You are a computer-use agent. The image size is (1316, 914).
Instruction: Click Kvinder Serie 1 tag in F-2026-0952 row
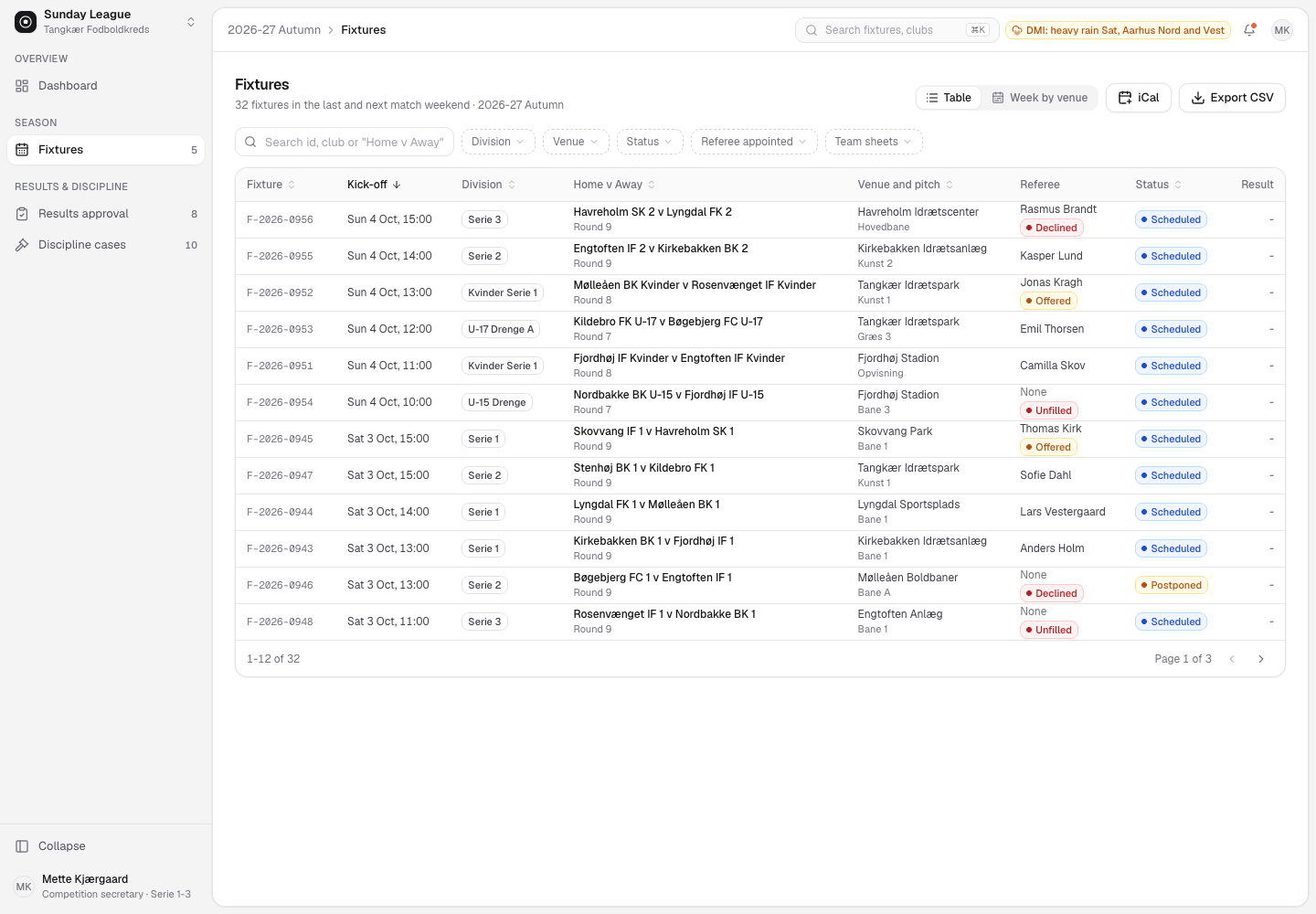coord(503,293)
